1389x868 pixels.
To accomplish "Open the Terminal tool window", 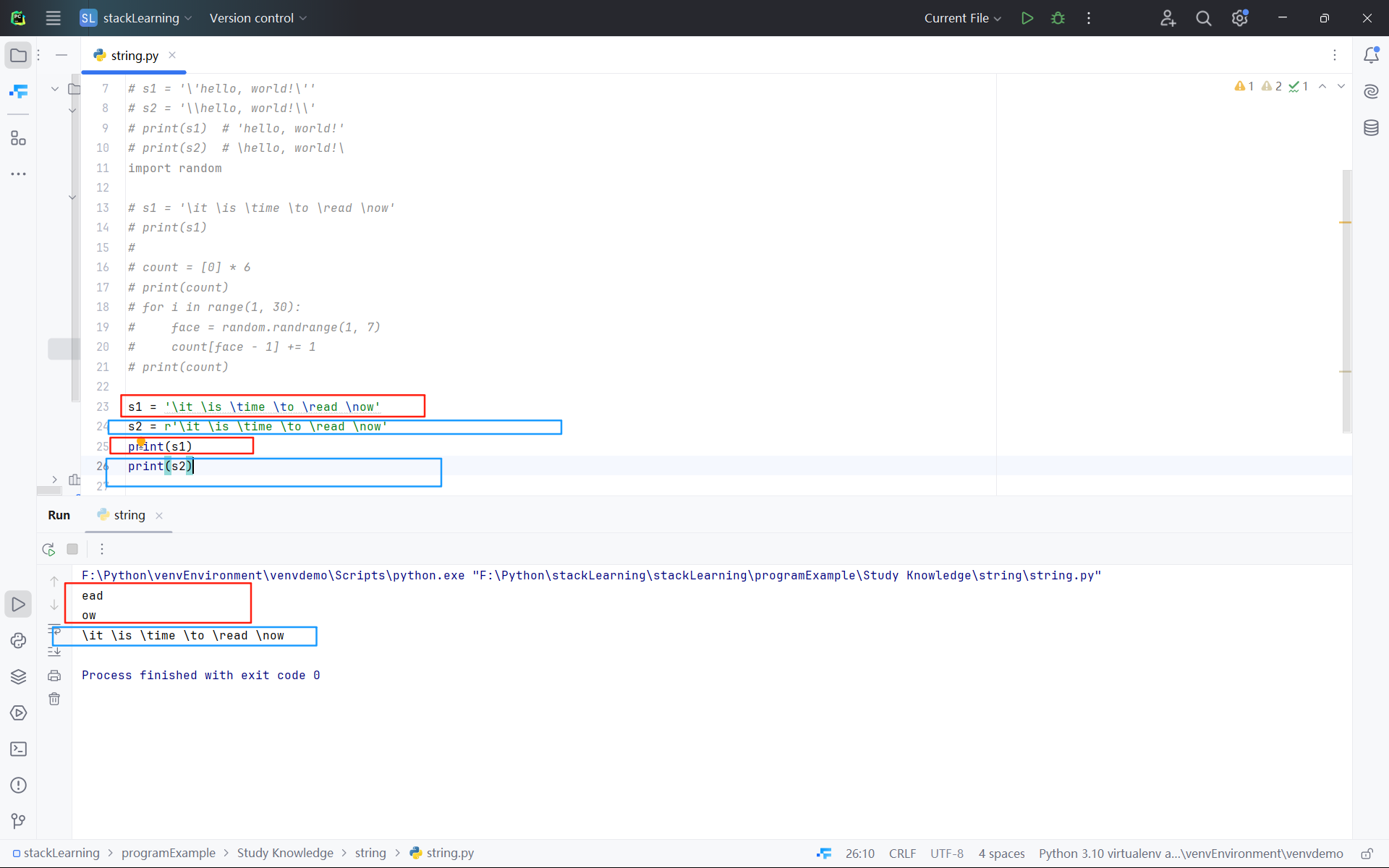I will pyautogui.click(x=18, y=749).
